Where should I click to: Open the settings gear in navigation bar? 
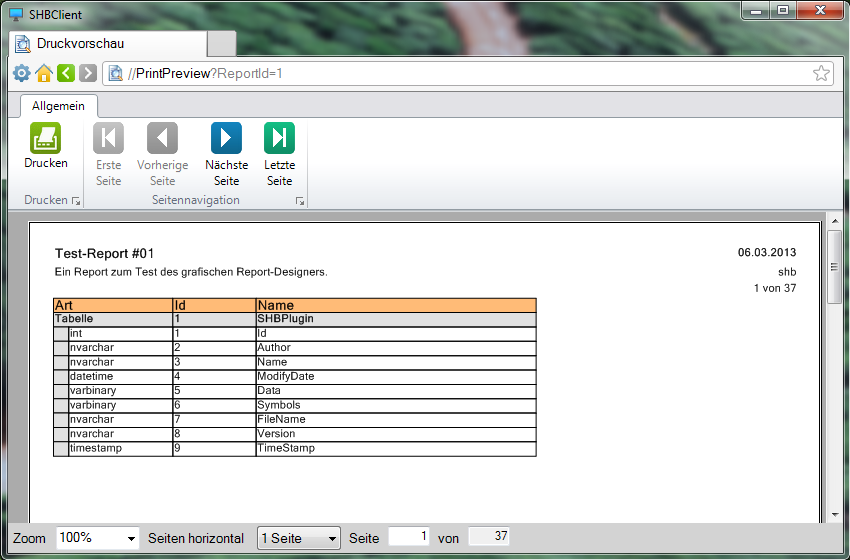[22, 73]
